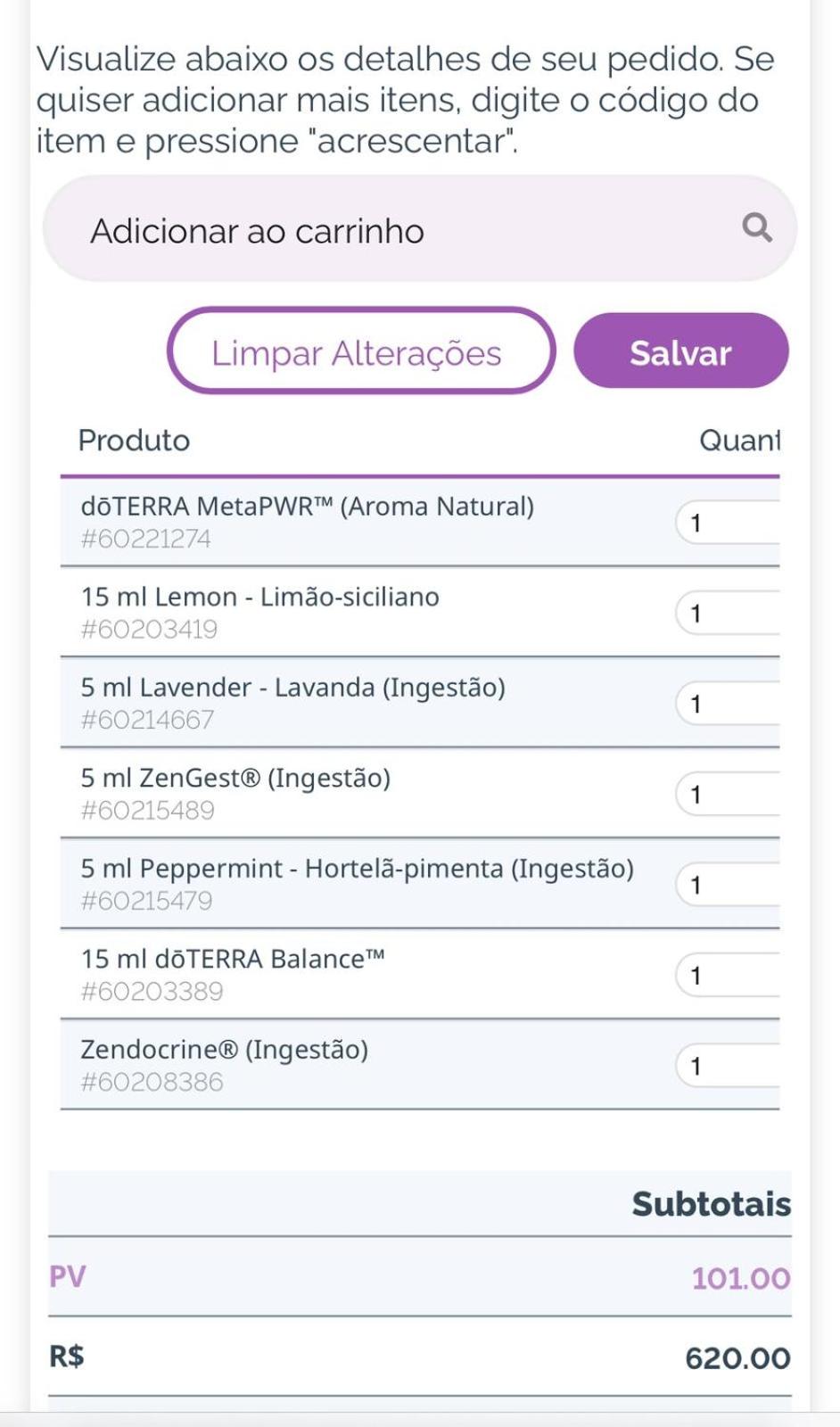Screen dimensions: 840x1427
Task: Edit quantity field for 15 ml Lemon
Action: (728, 613)
